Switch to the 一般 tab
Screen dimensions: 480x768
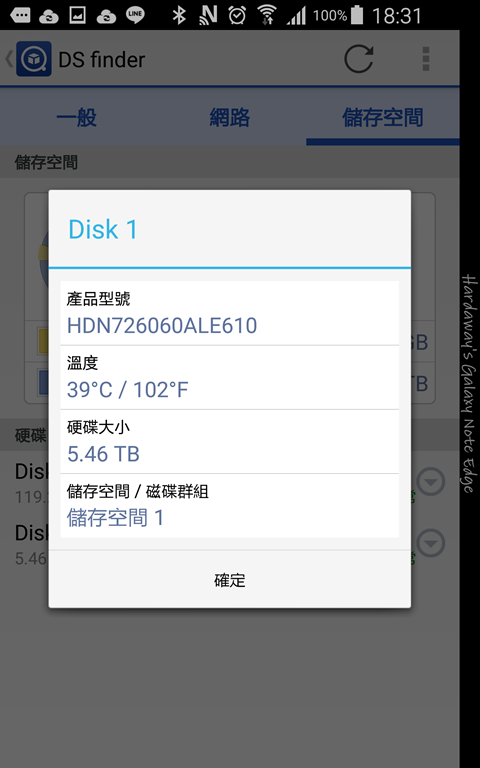[77, 118]
